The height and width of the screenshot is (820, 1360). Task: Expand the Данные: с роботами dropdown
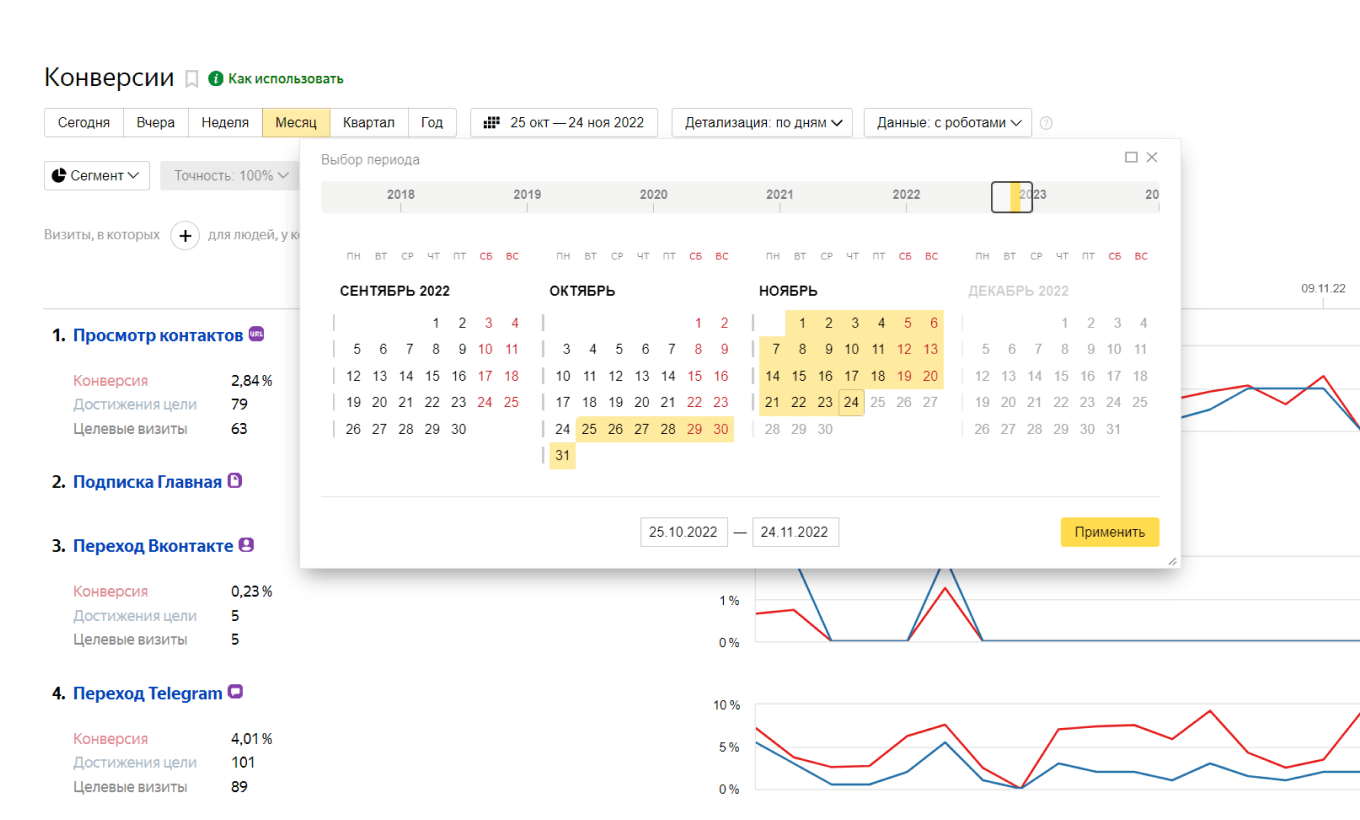coord(947,123)
